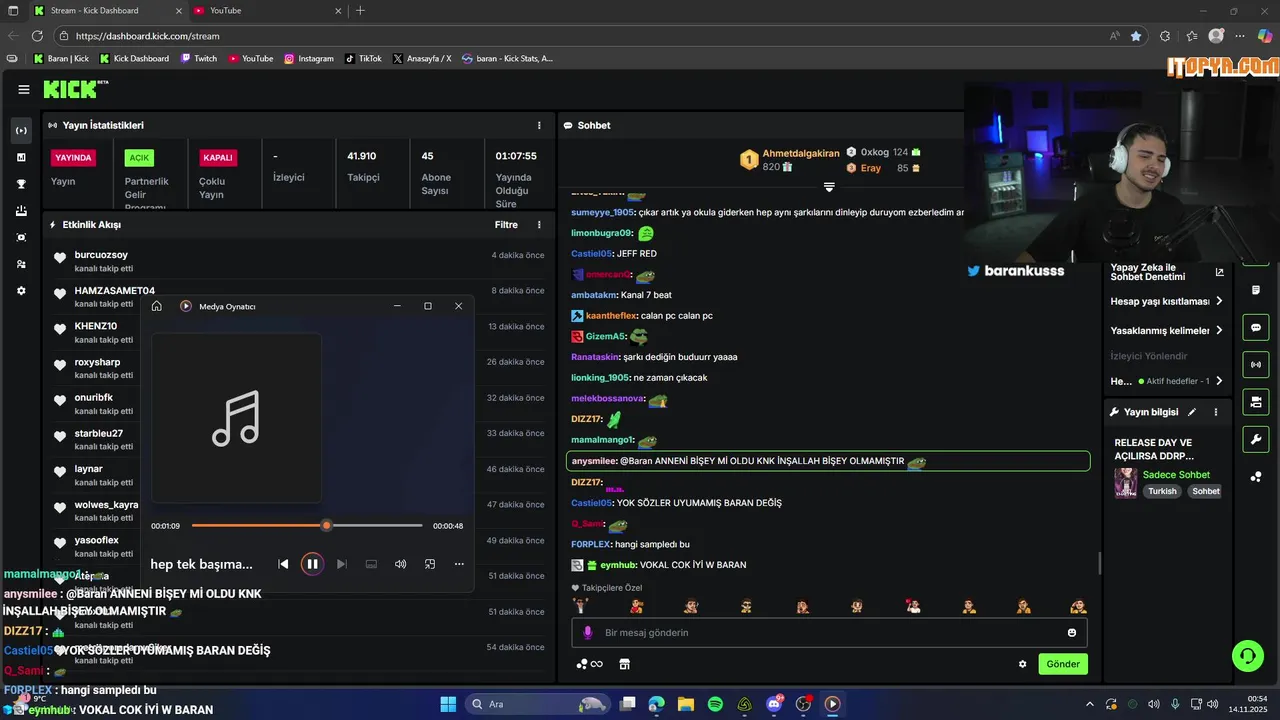Open Kick Dashboard bookmark
Viewport: 1280px width, 720px height.
click(x=134, y=59)
